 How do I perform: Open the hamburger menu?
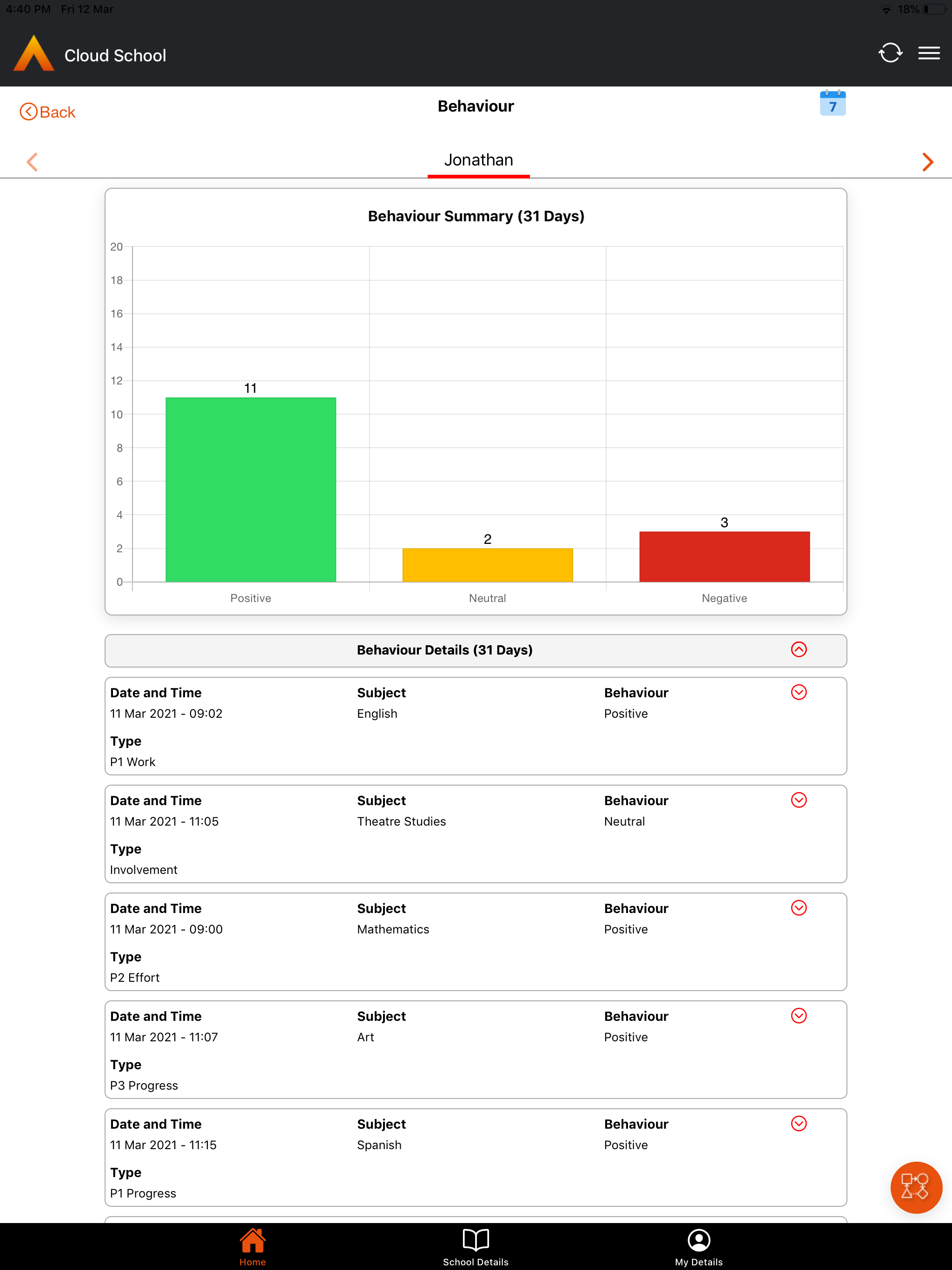tap(928, 53)
